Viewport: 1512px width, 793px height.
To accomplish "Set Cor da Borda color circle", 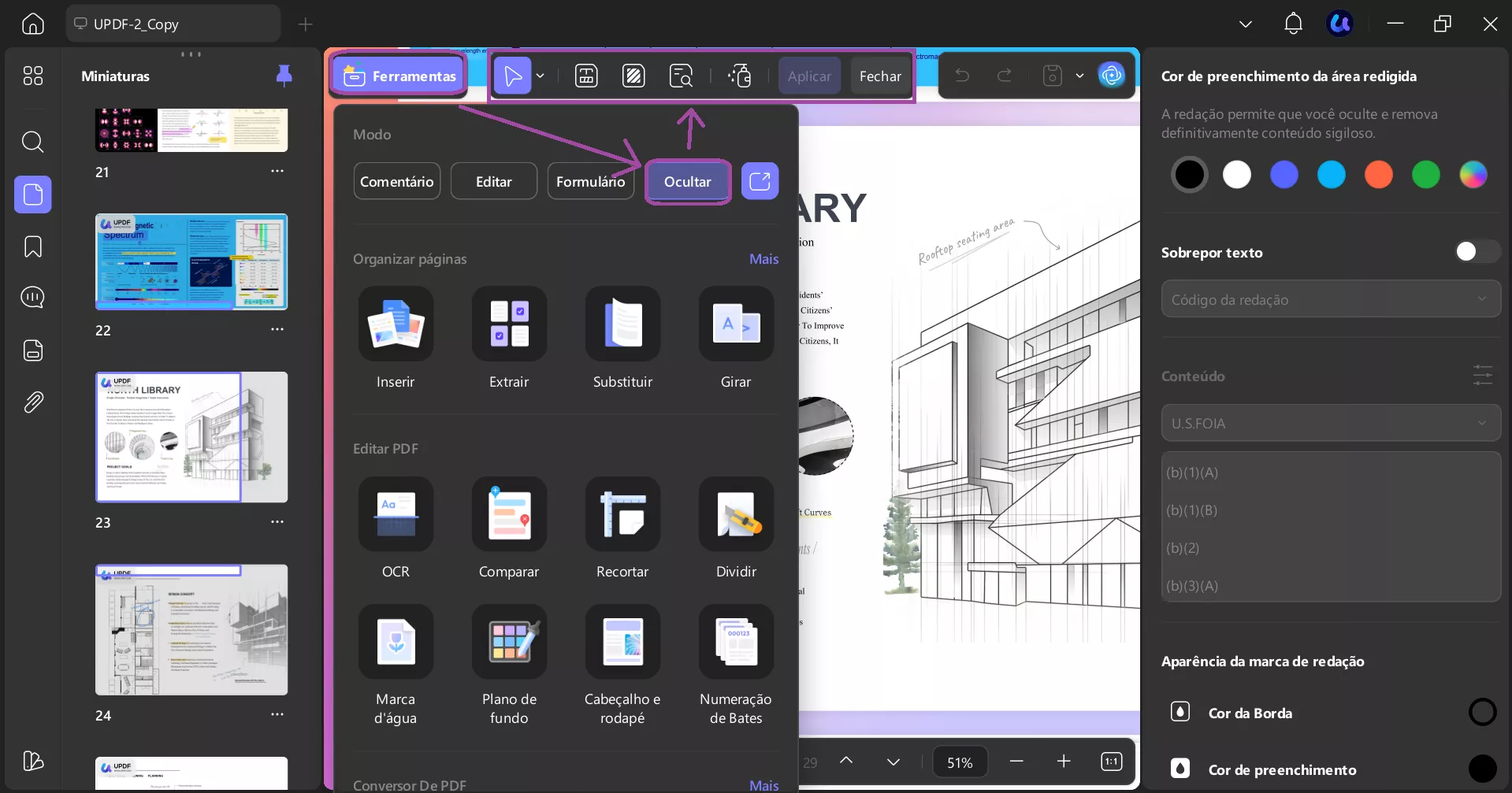I will (1483, 712).
